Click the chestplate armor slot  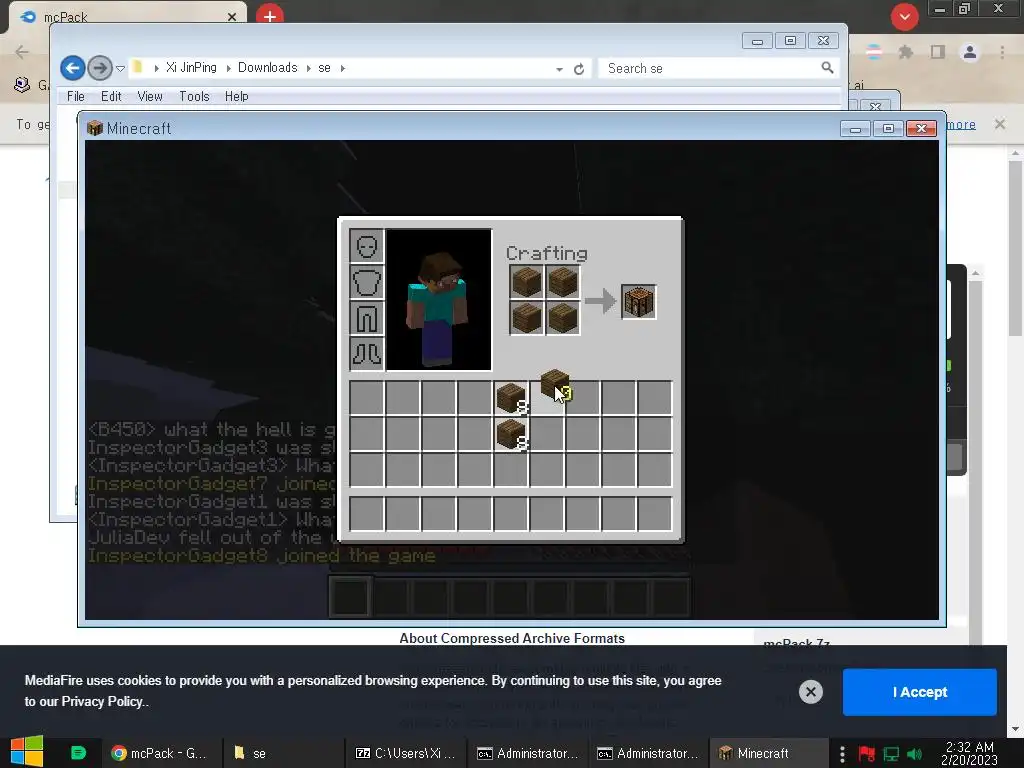pyautogui.click(x=367, y=282)
